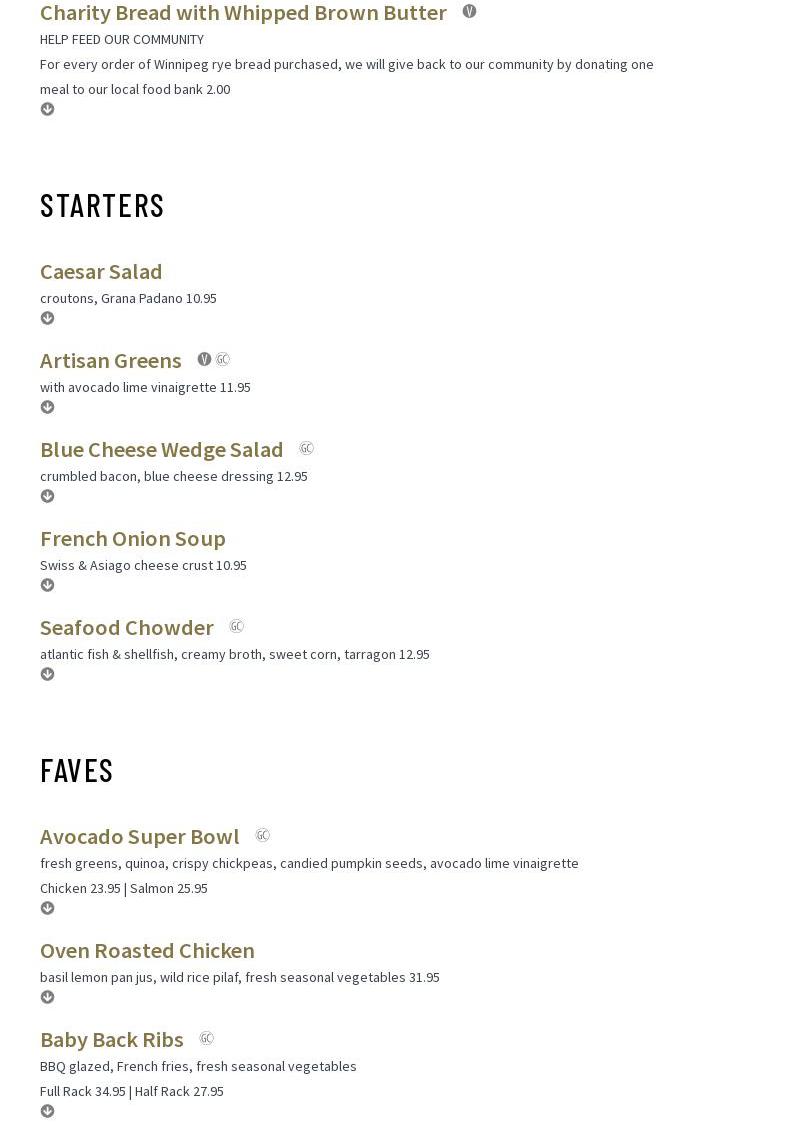This screenshot has width=785, height=1143.
Task: Select the Oven Roasted Chicken heading
Action: point(147,950)
